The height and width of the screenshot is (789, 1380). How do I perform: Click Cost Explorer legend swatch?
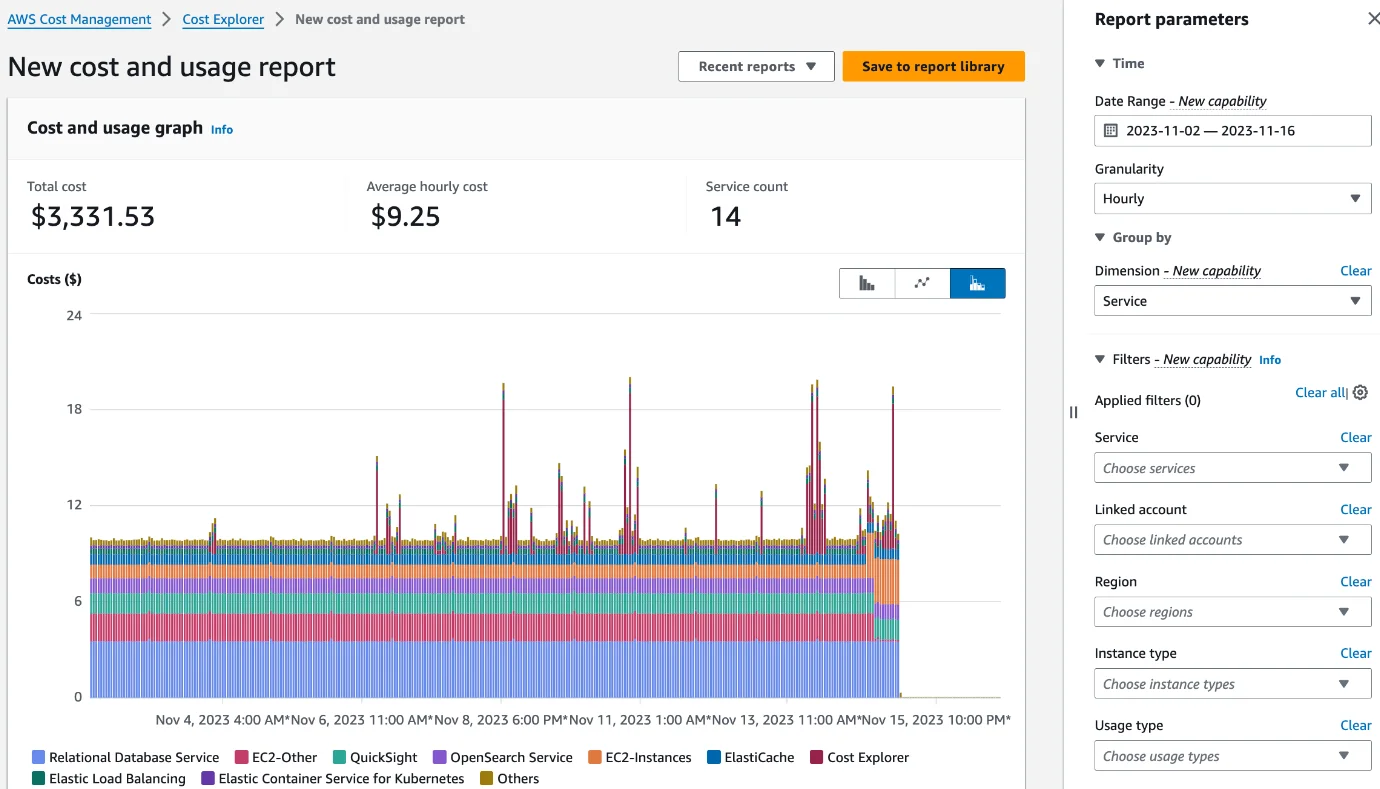(x=817, y=758)
